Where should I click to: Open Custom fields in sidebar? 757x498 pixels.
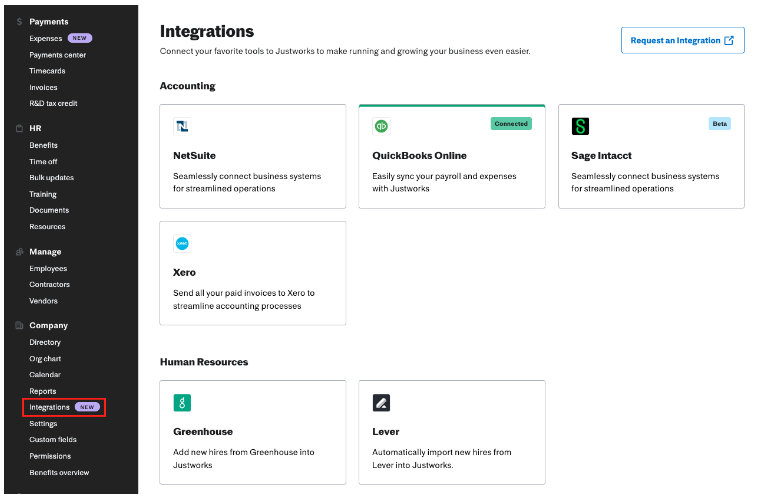[x=53, y=440]
